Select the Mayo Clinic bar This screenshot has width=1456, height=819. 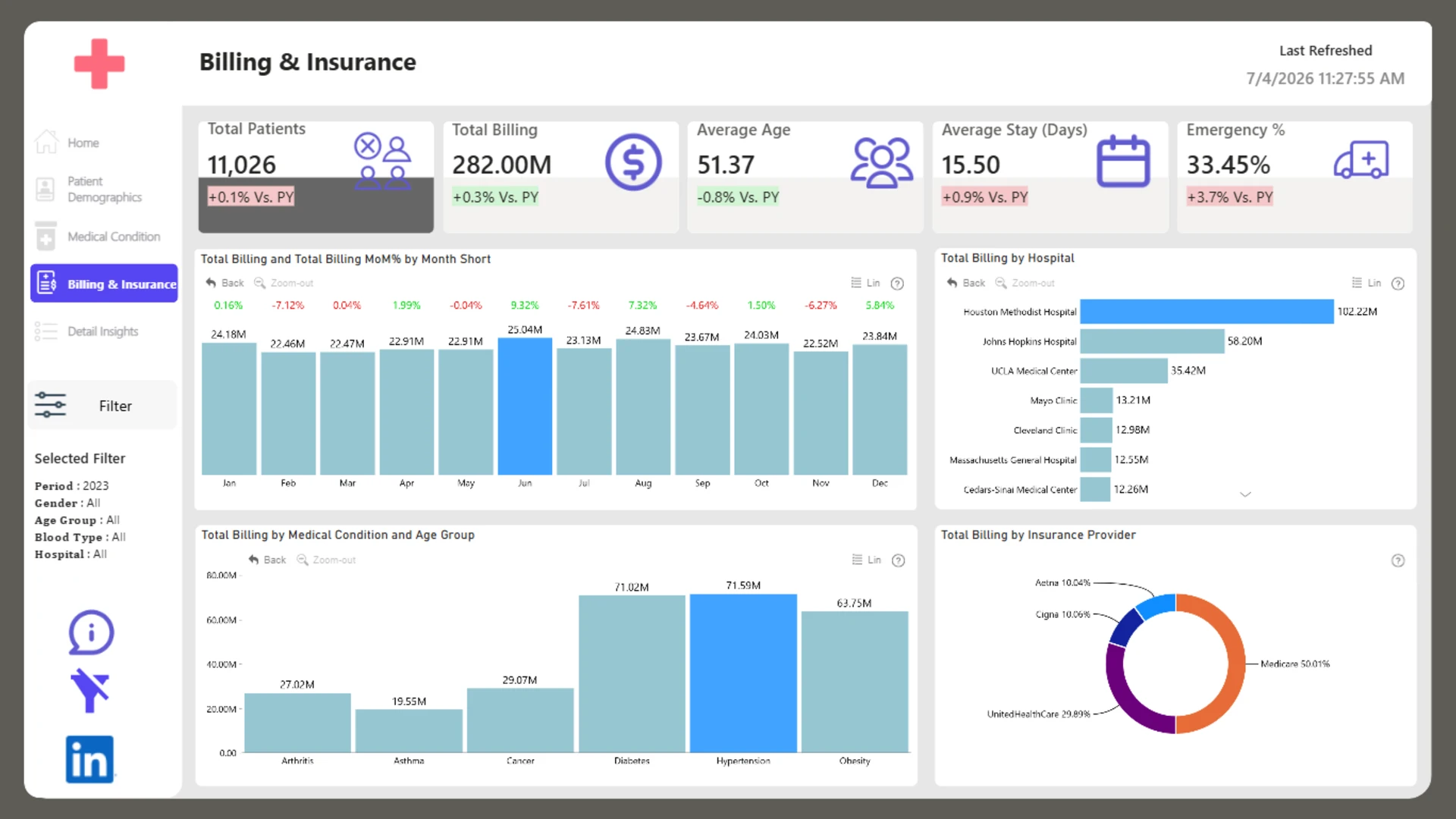click(1097, 400)
